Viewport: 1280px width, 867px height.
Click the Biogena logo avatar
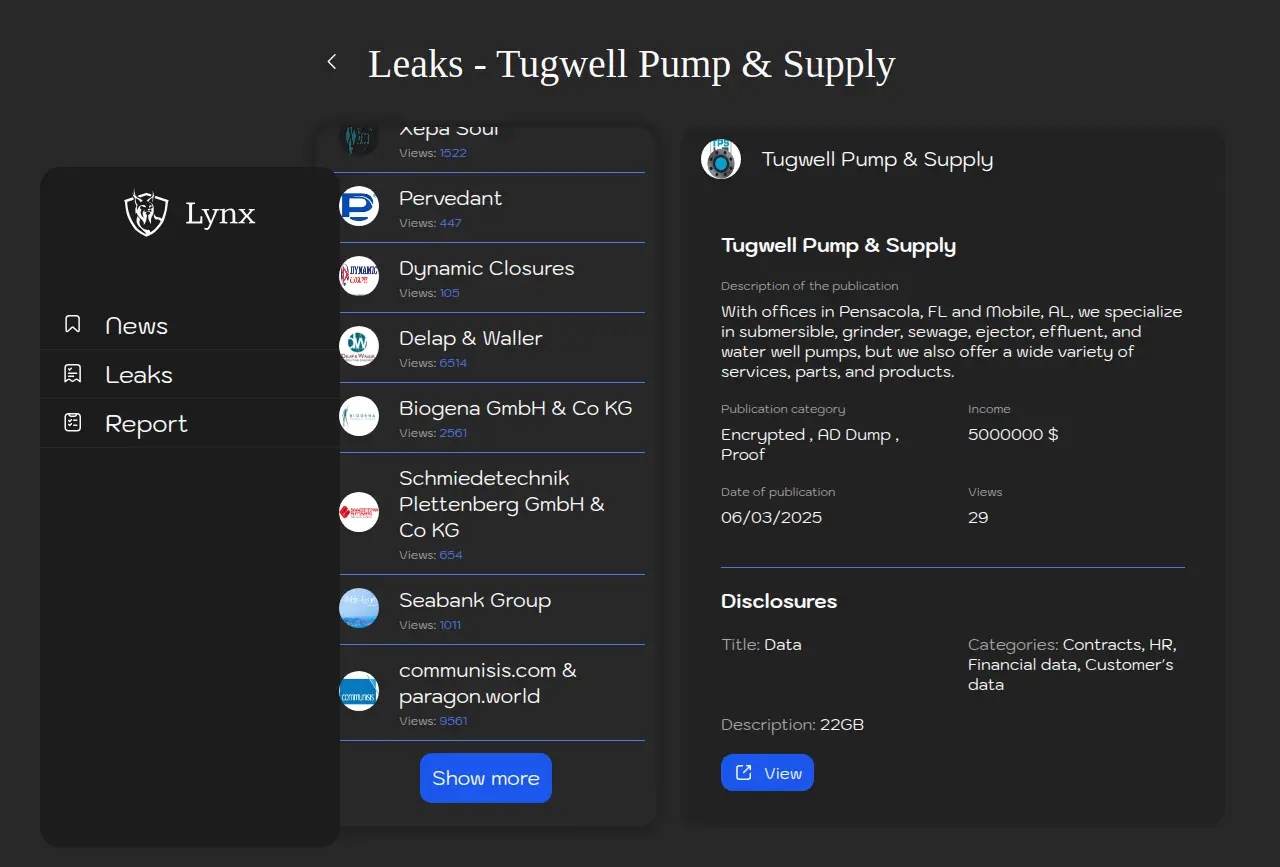point(359,416)
